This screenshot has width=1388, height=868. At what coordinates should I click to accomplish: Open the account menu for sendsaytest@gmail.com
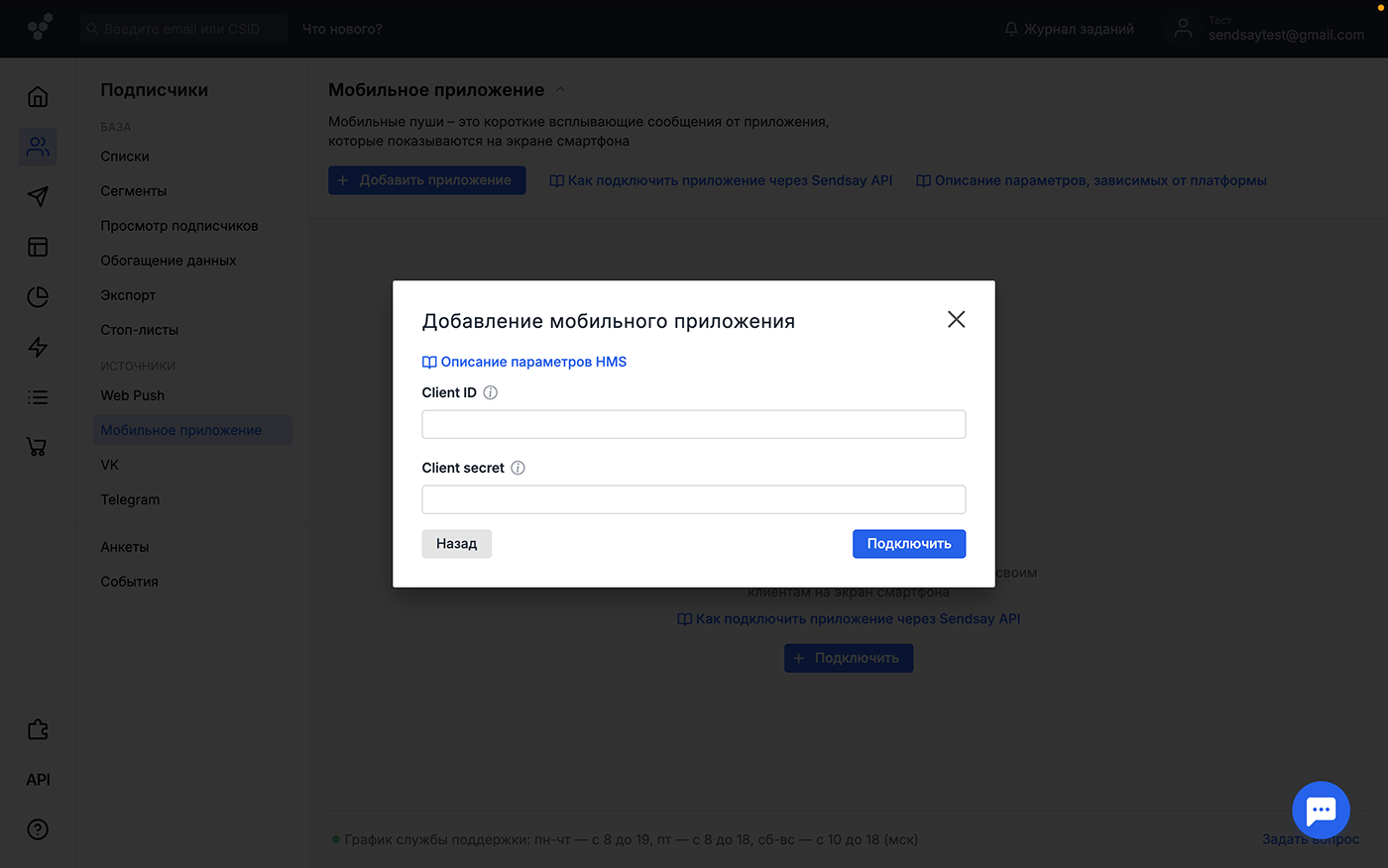coord(1269,29)
